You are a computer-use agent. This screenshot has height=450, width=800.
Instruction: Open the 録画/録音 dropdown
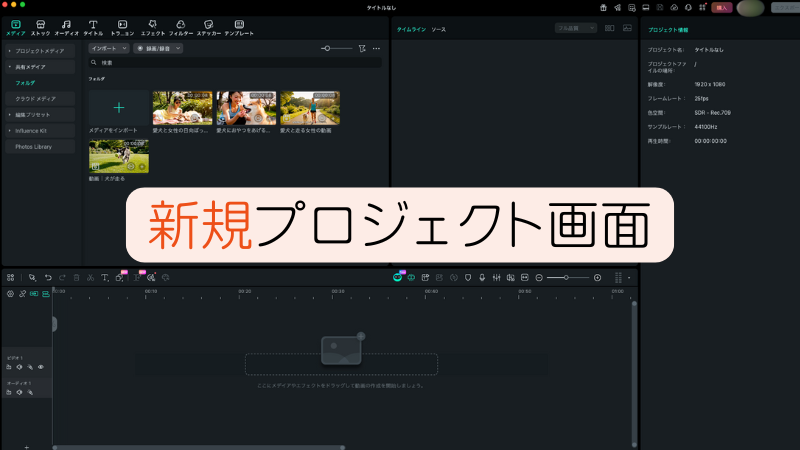[x=158, y=48]
